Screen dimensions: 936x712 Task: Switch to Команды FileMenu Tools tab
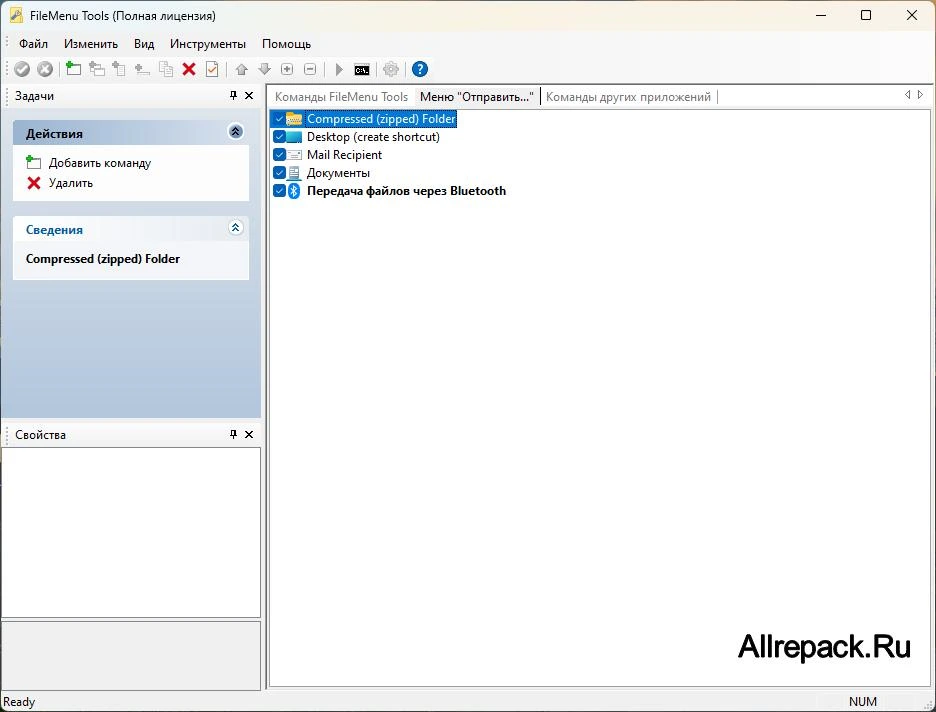341,97
